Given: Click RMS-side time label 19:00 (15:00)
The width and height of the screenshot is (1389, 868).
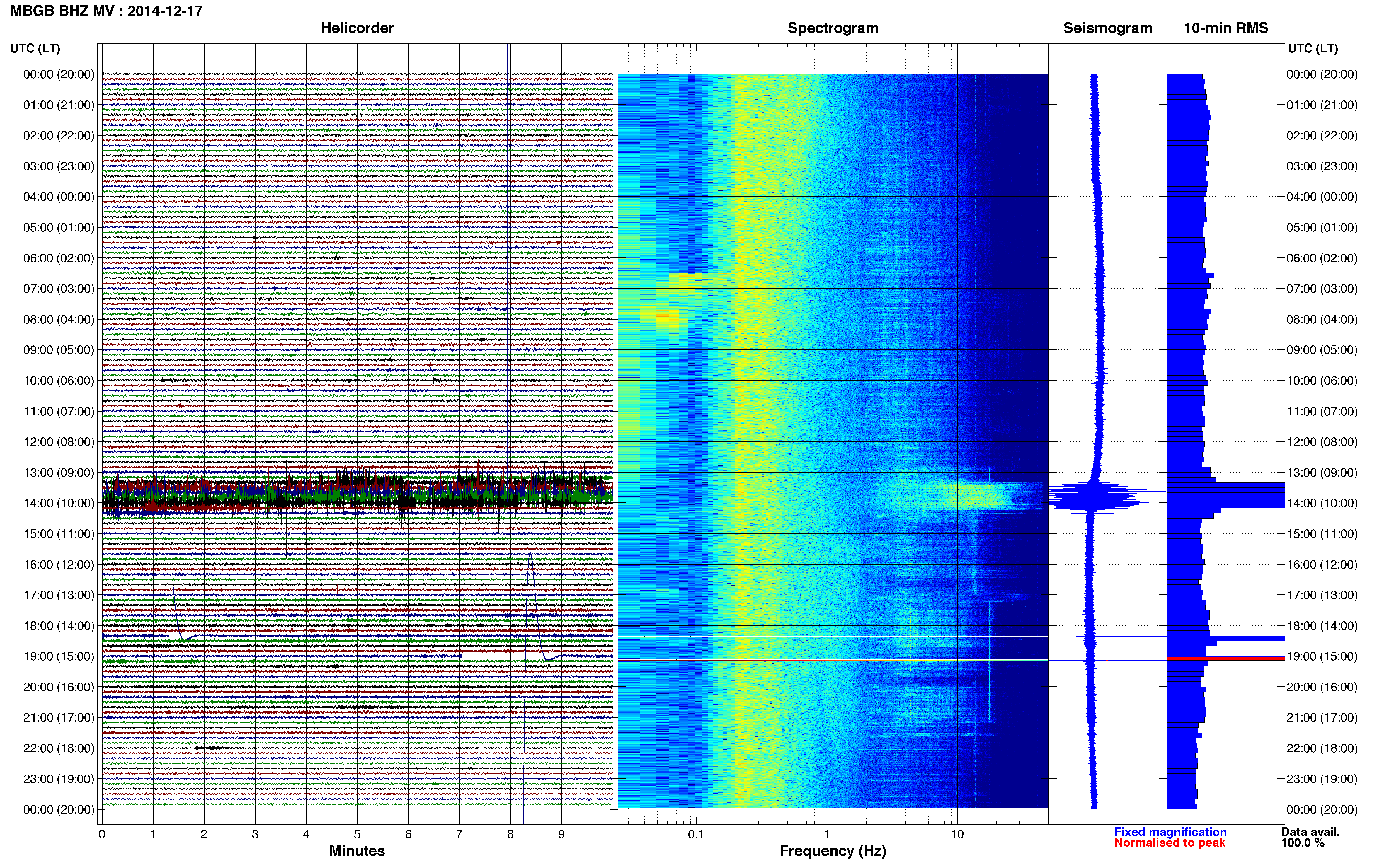Looking at the screenshot, I should click(1322, 657).
